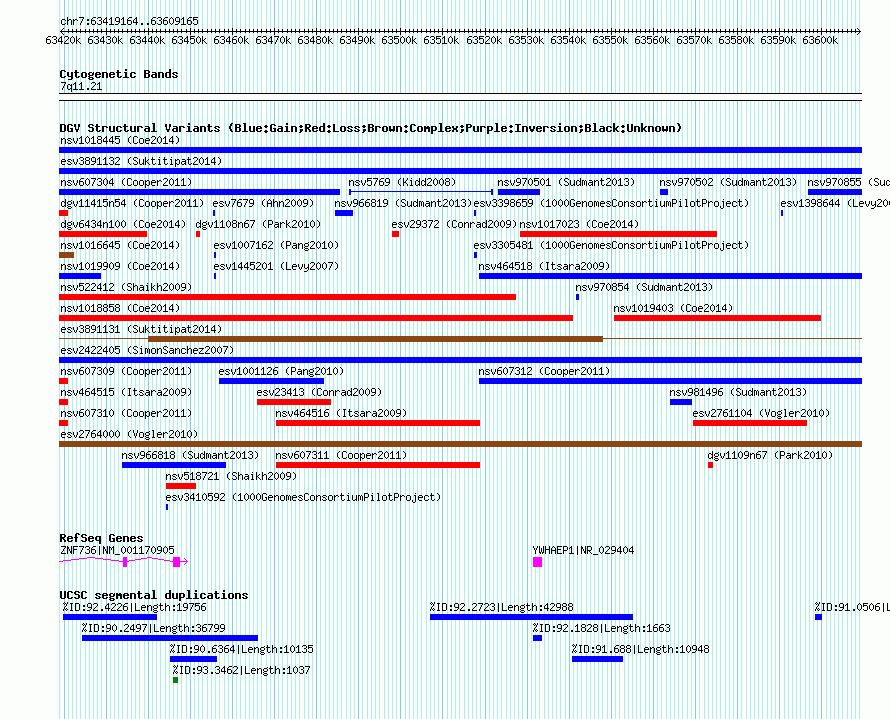
Task: Click the nsv1018858 (Coe2014) red bar
Action: 316,318
